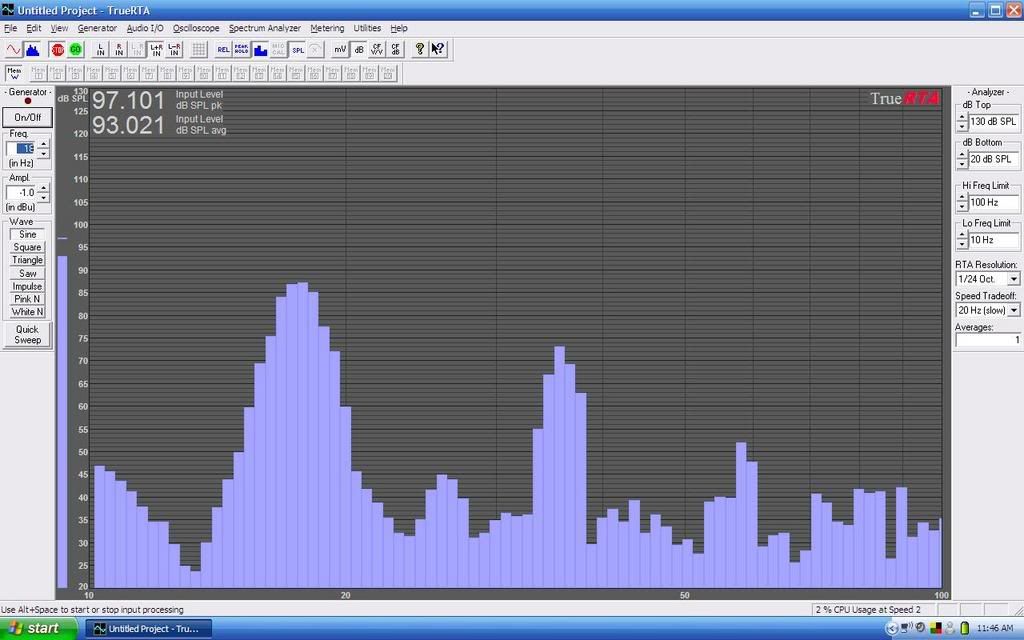Click the green GO toolbar button
The image size is (1024, 640).
76,50
